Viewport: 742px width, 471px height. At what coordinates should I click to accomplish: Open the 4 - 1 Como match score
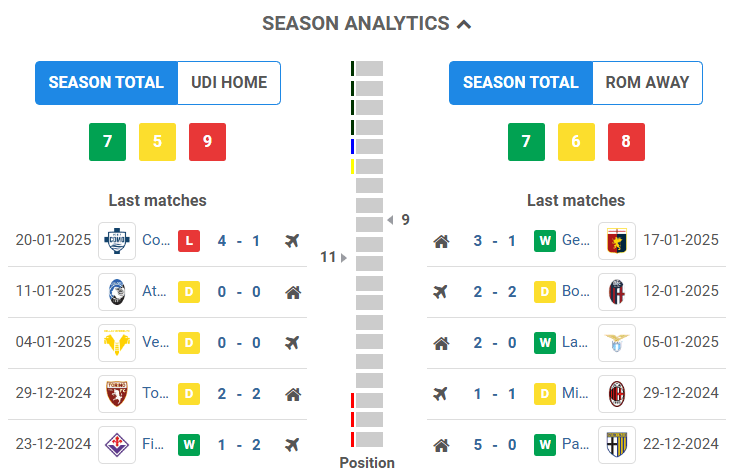pyautogui.click(x=238, y=241)
